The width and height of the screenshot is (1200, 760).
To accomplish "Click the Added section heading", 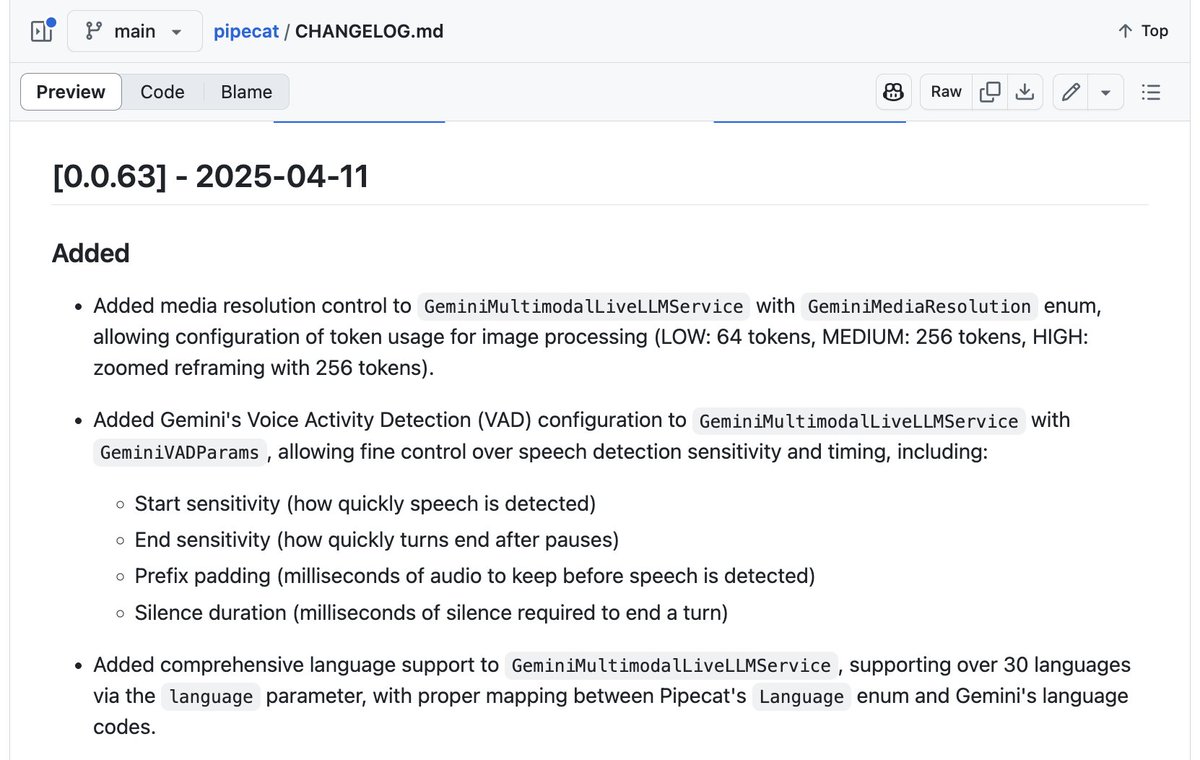I will pos(91,253).
